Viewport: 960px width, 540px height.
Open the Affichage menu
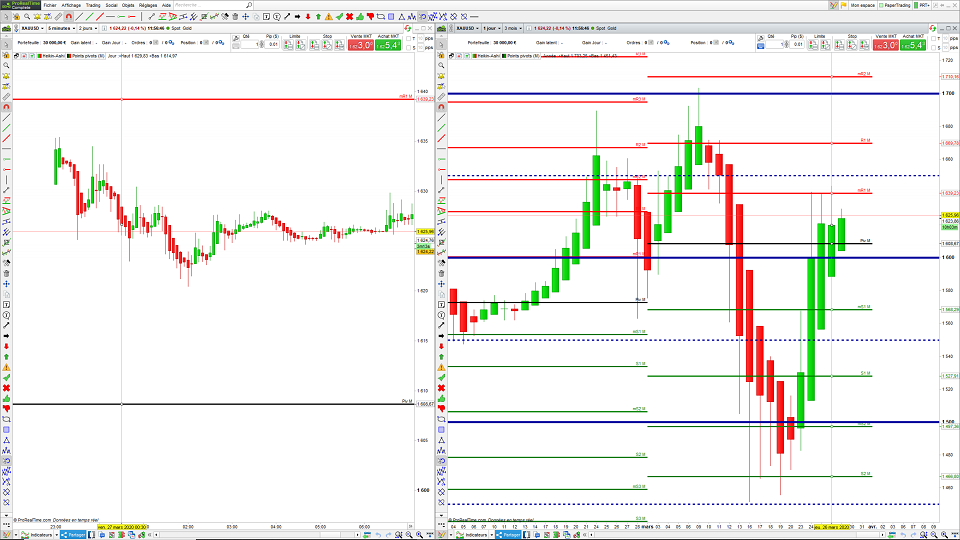71,5
